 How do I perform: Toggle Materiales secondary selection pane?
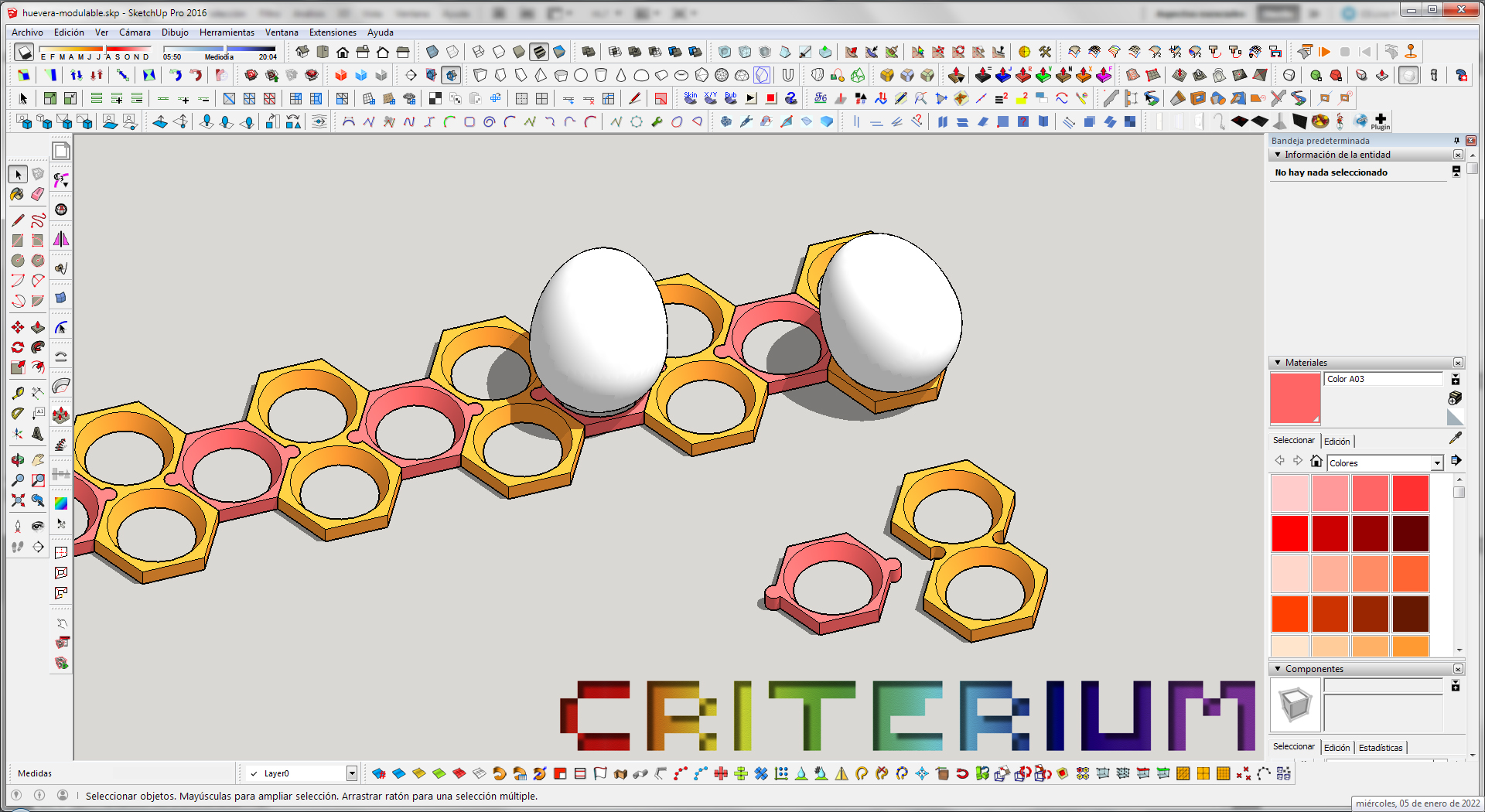[x=1456, y=380]
